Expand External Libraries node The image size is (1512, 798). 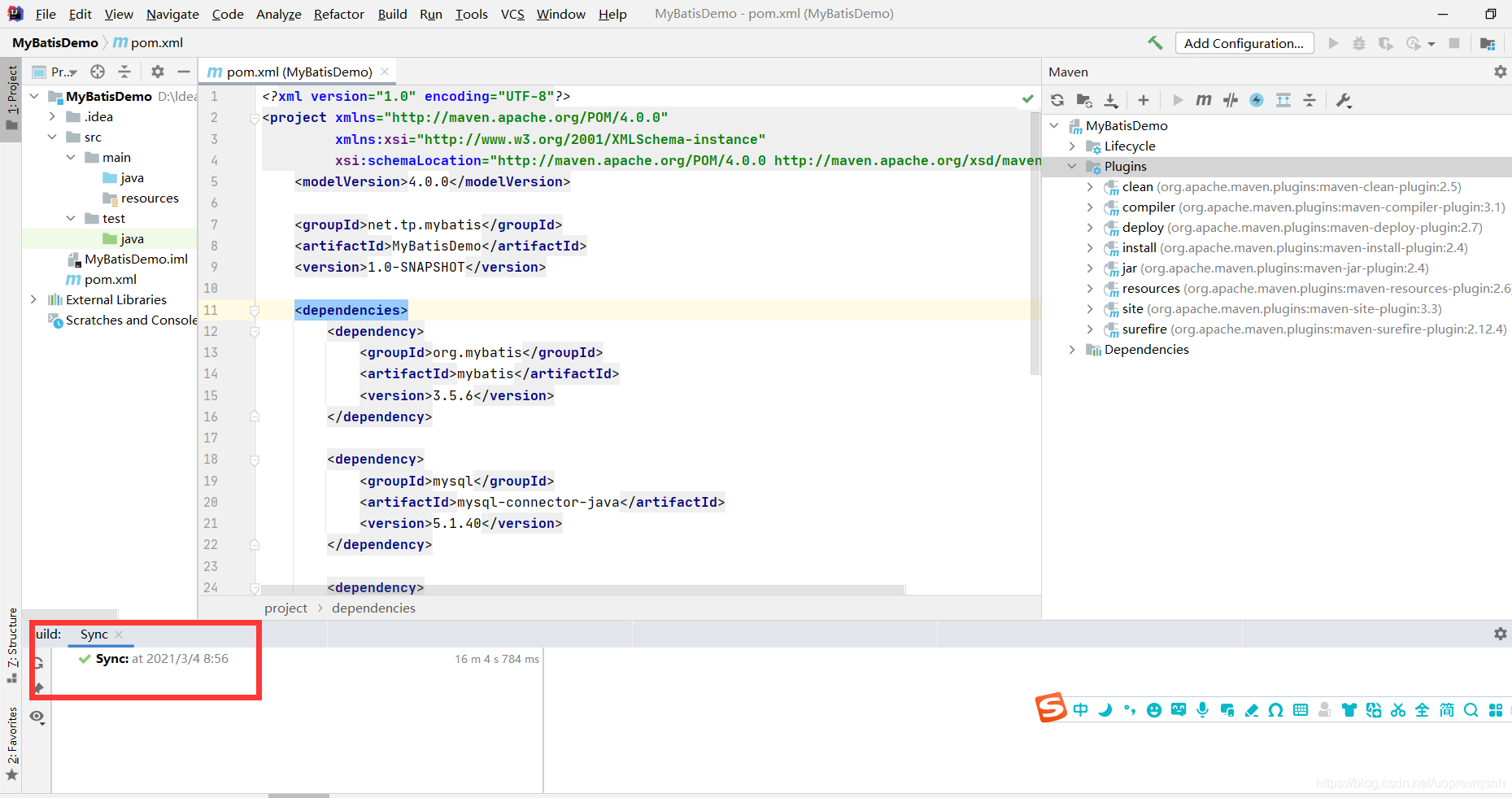click(x=33, y=299)
